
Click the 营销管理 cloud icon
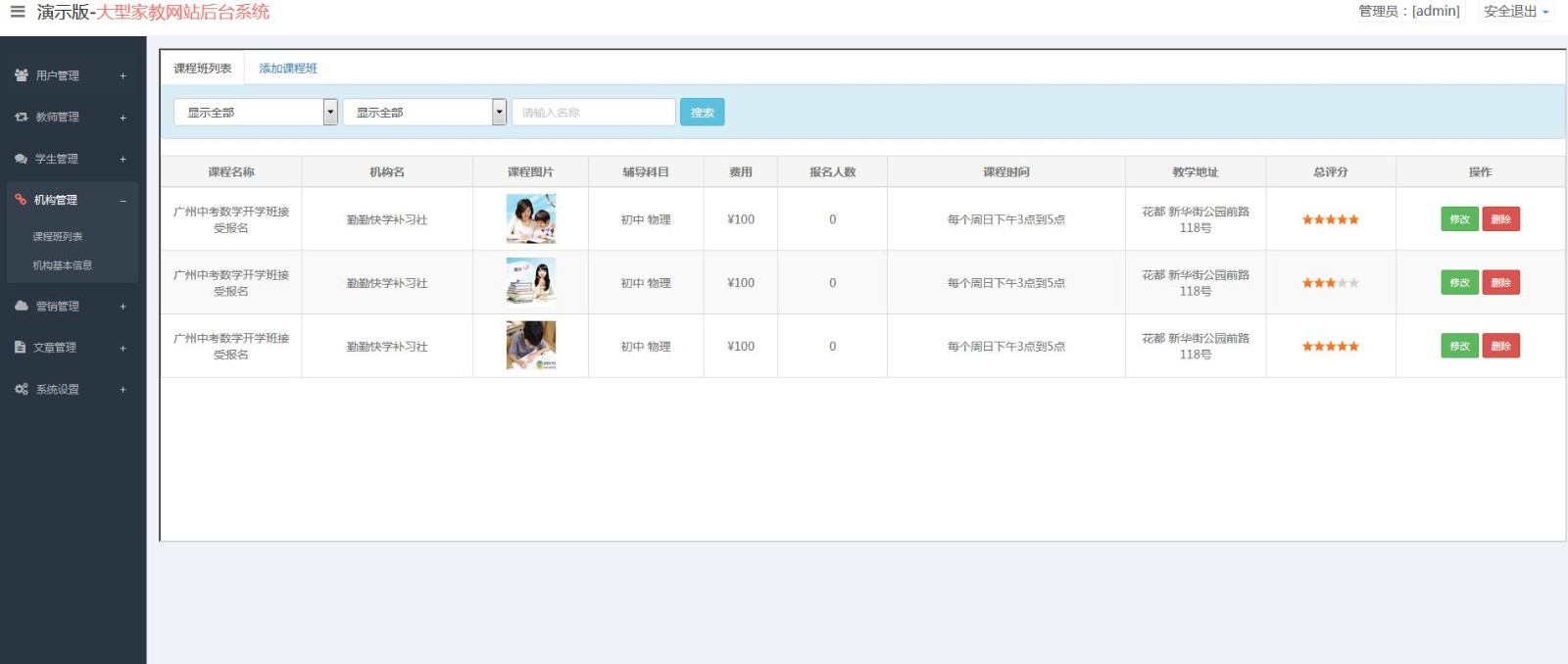point(21,306)
